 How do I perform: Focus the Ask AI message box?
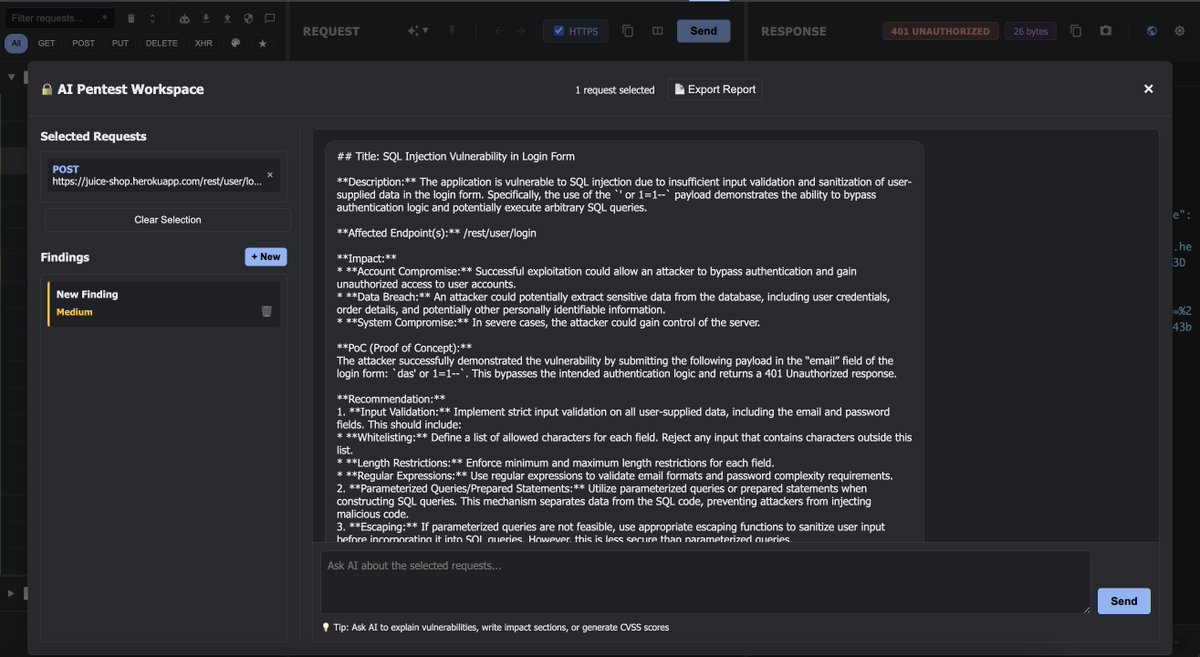click(705, 582)
